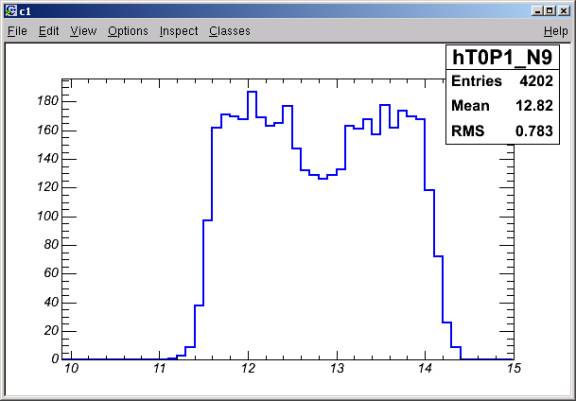Open the File menu

17,31
